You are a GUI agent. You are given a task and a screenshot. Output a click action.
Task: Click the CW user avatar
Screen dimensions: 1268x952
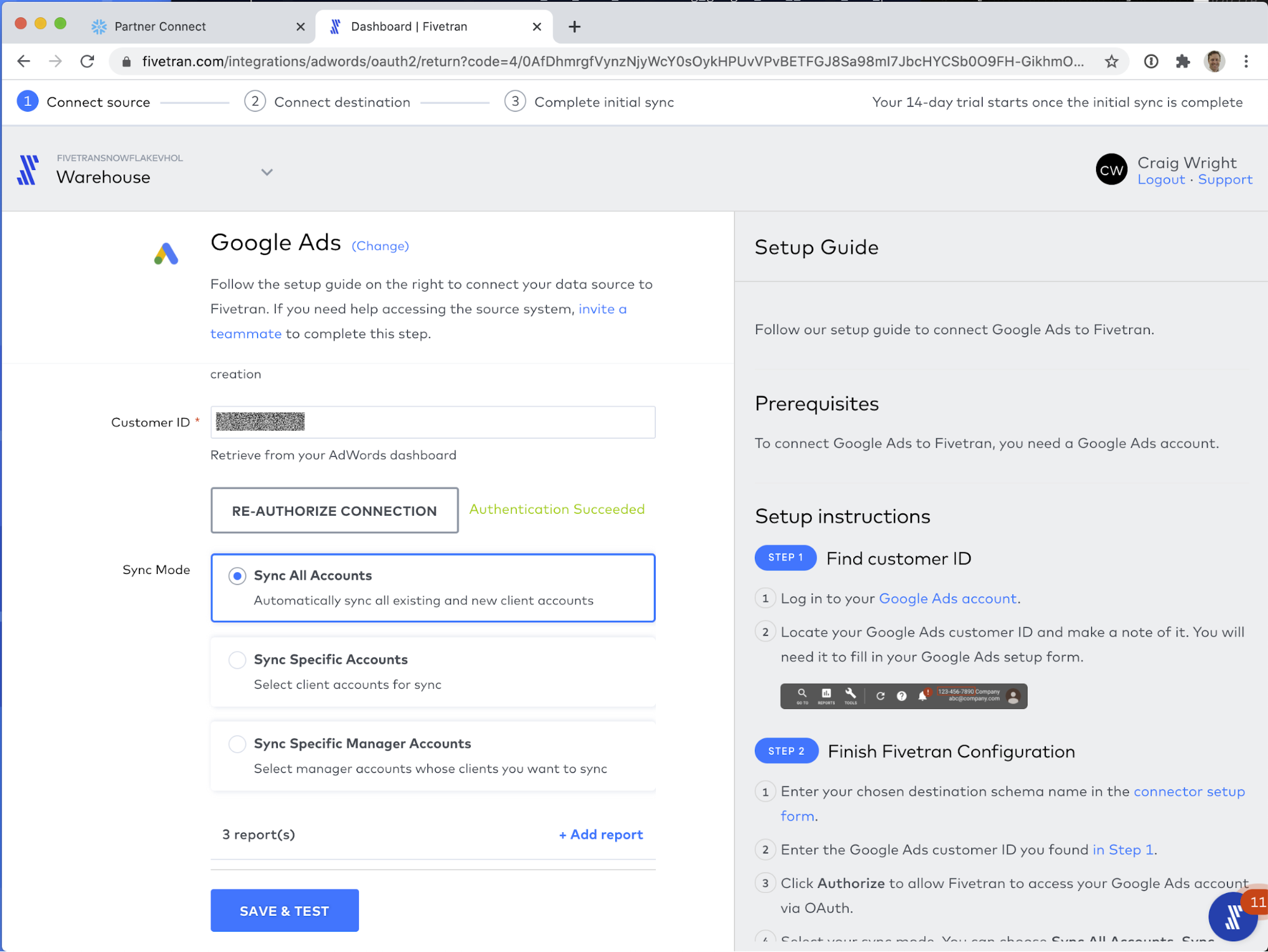point(1111,170)
